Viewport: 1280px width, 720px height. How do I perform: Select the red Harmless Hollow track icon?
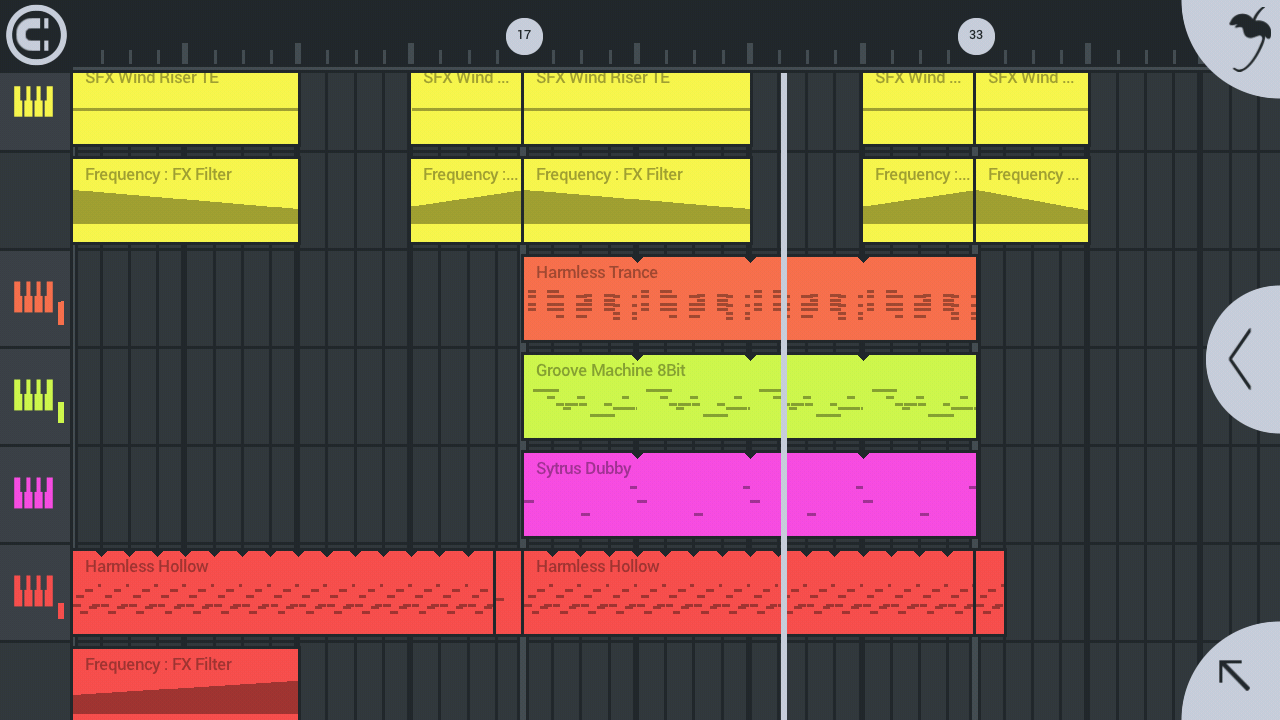[34, 591]
